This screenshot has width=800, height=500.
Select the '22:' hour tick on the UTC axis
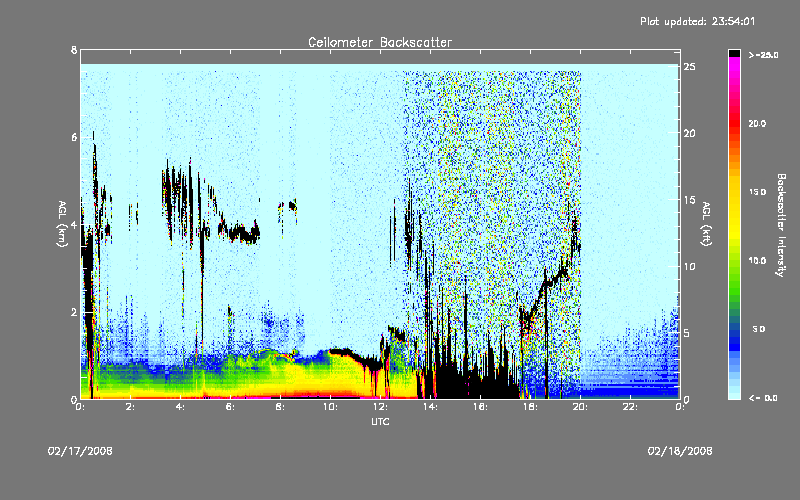[x=631, y=407]
